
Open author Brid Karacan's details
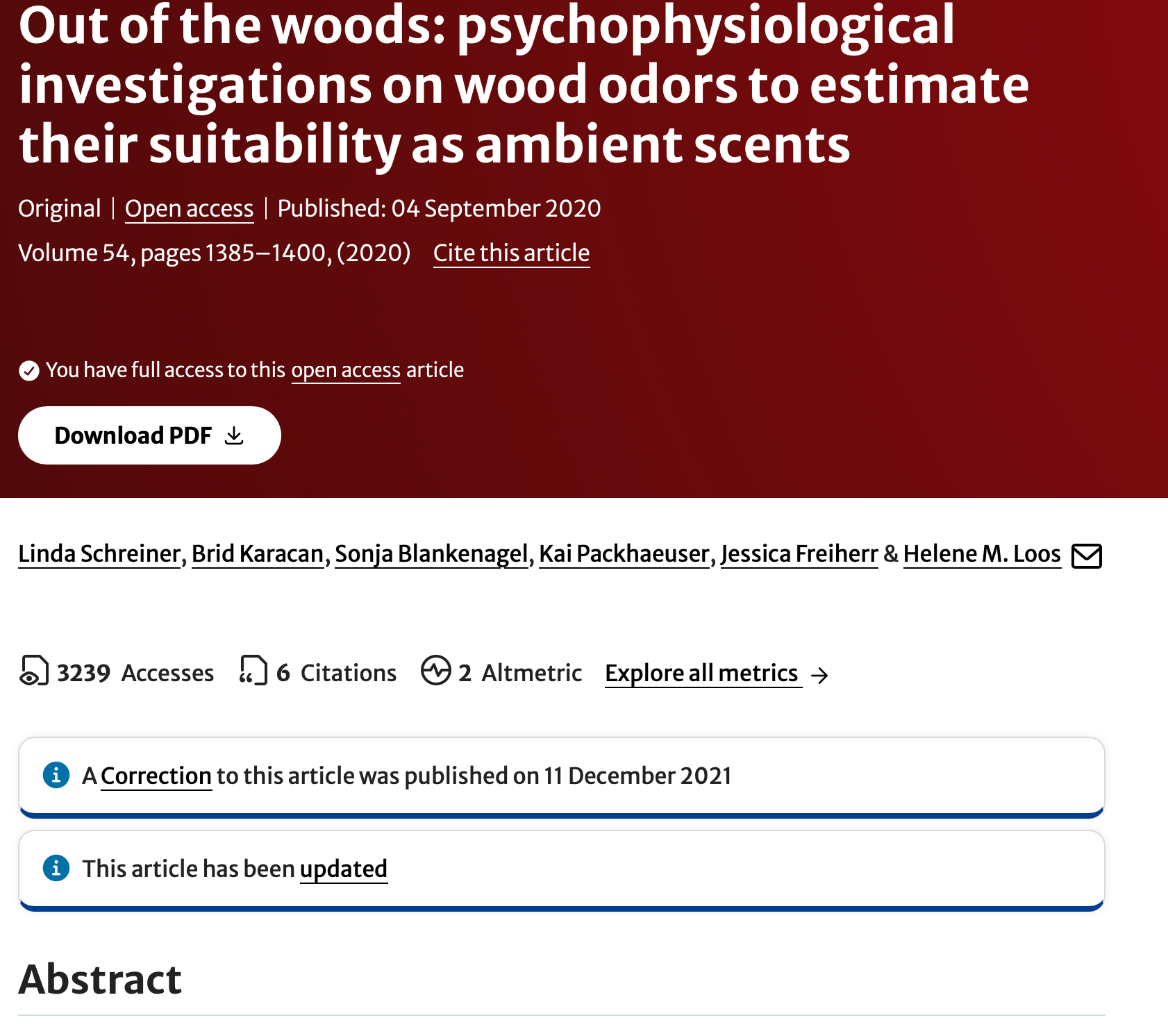pos(258,554)
